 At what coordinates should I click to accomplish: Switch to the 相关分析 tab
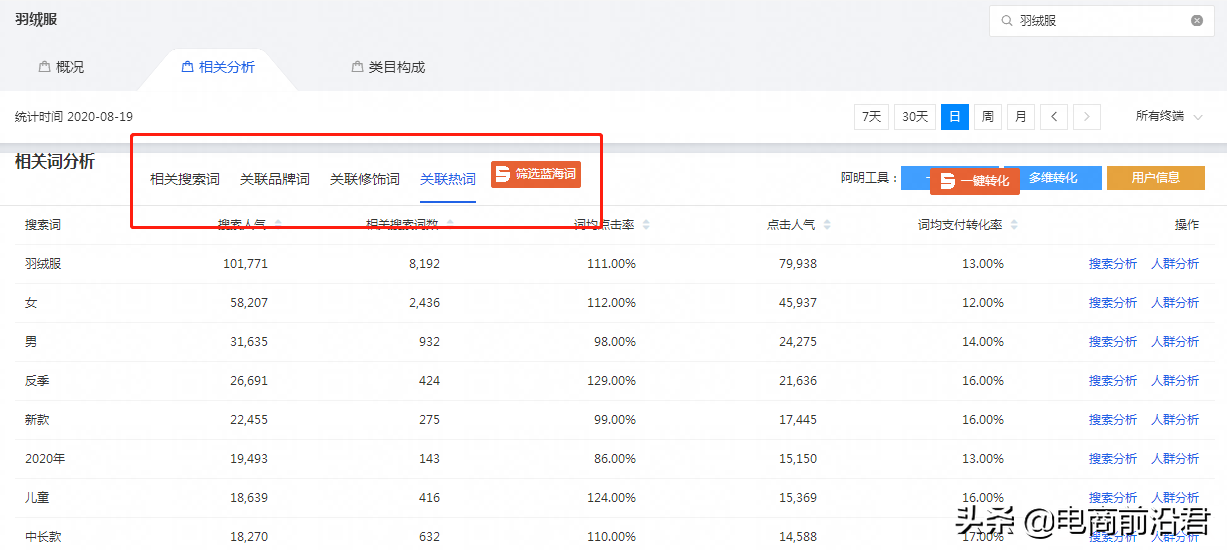click(x=218, y=67)
